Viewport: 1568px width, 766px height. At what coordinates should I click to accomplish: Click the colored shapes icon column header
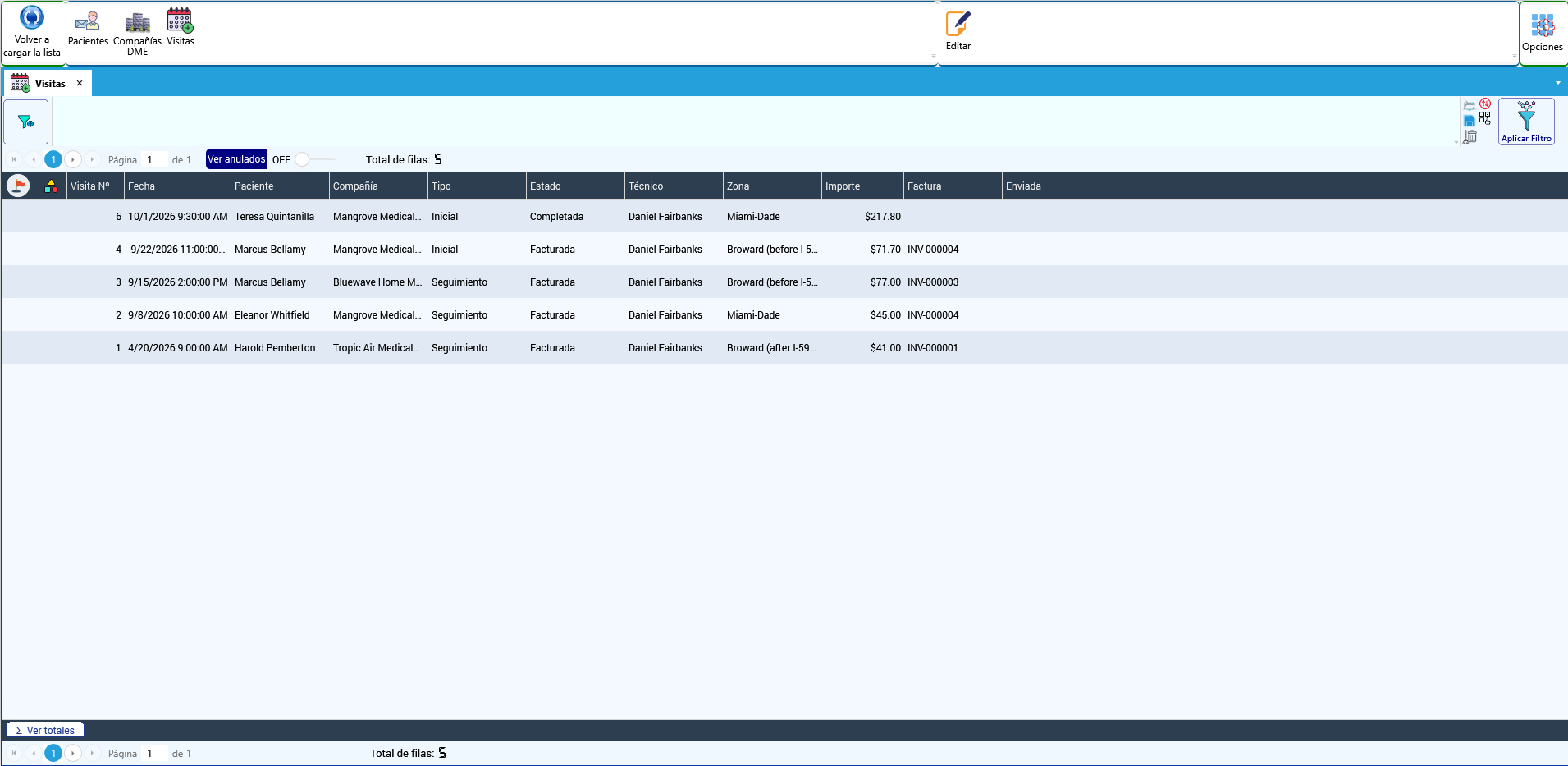(x=51, y=186)
